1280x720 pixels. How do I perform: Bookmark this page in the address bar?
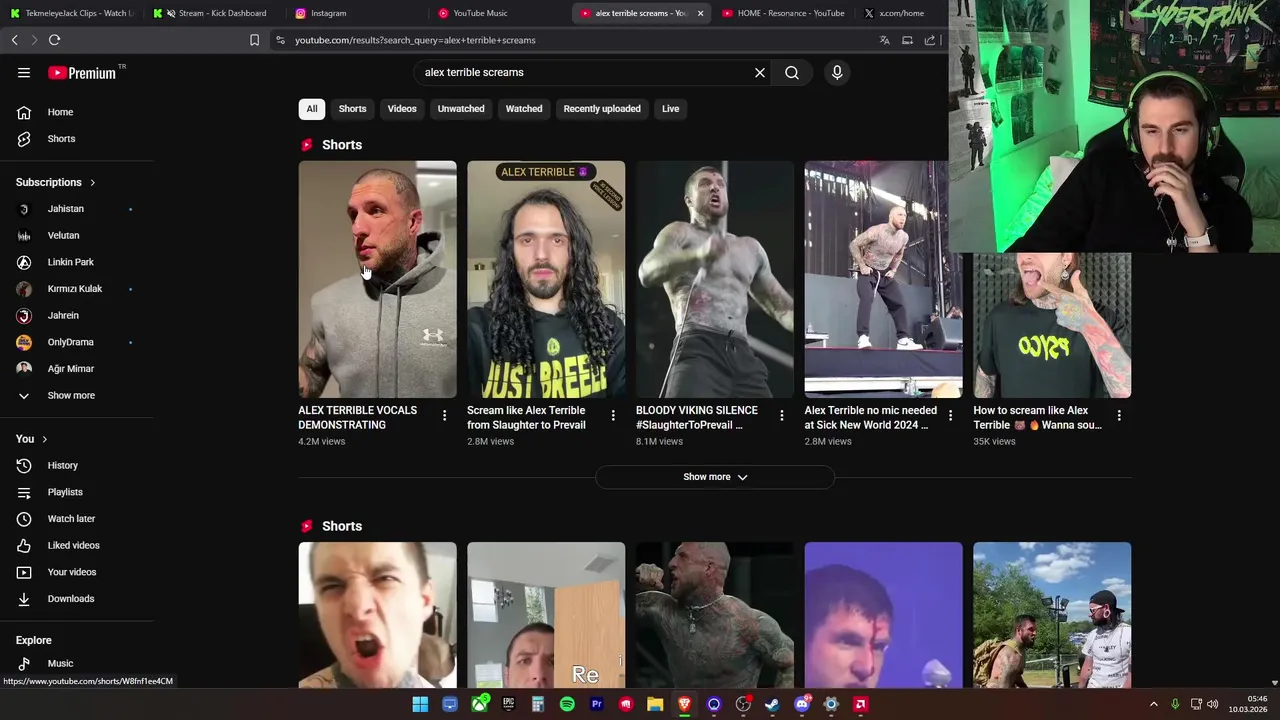tap(254, 40)
